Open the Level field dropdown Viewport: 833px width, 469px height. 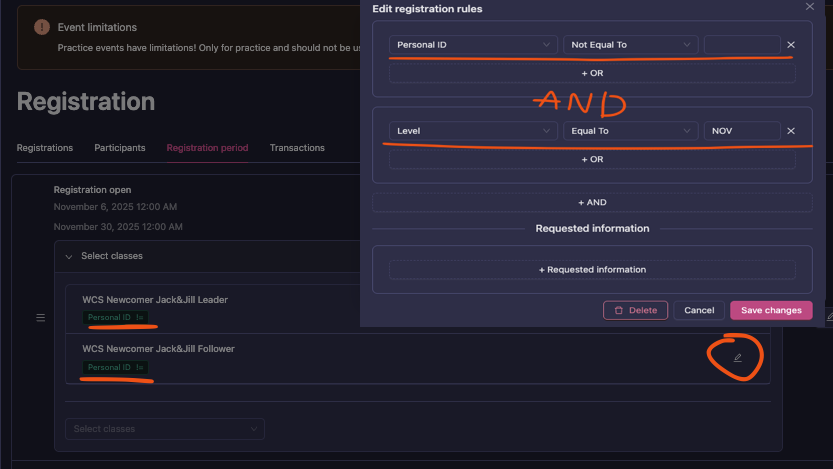click(473, 131)
